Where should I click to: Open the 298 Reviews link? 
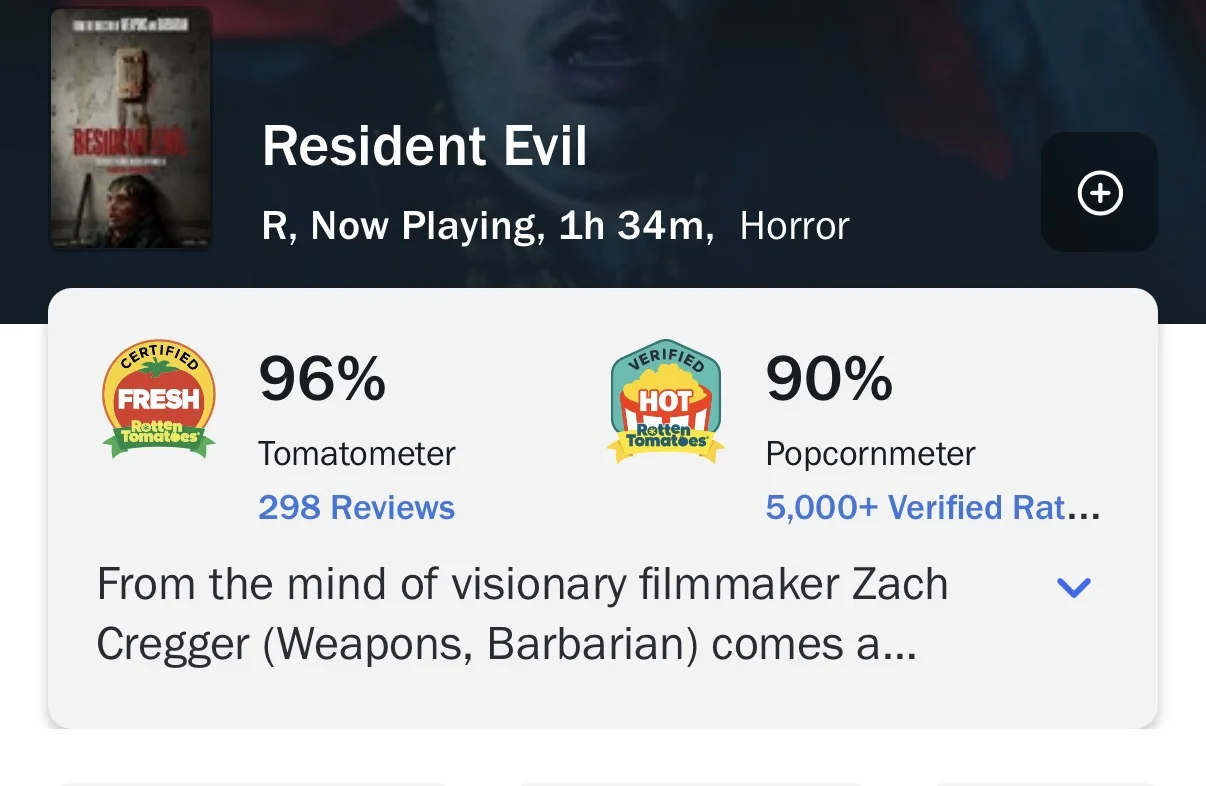click(357, 507)
